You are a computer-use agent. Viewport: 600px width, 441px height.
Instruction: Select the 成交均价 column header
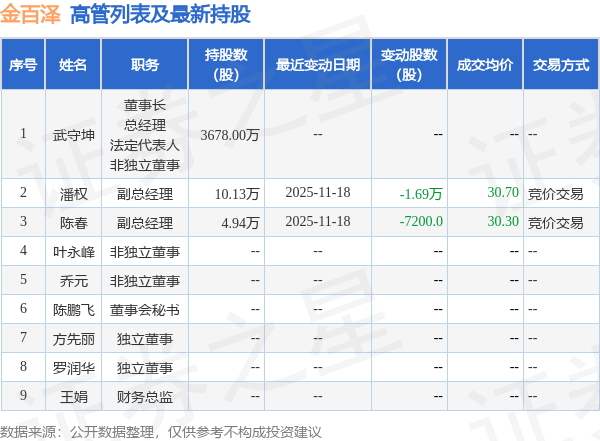pos(485,64)
